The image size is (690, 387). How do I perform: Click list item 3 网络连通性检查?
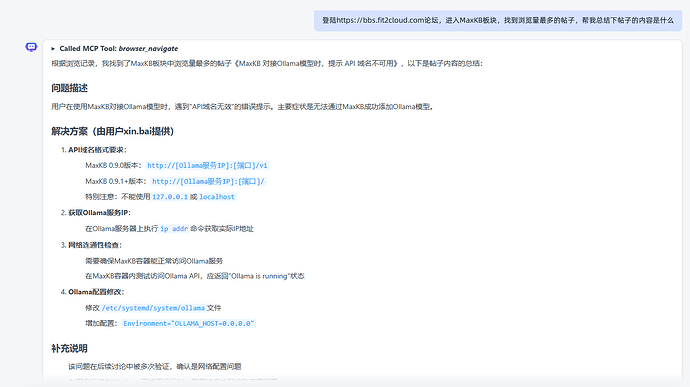point(92,245)
